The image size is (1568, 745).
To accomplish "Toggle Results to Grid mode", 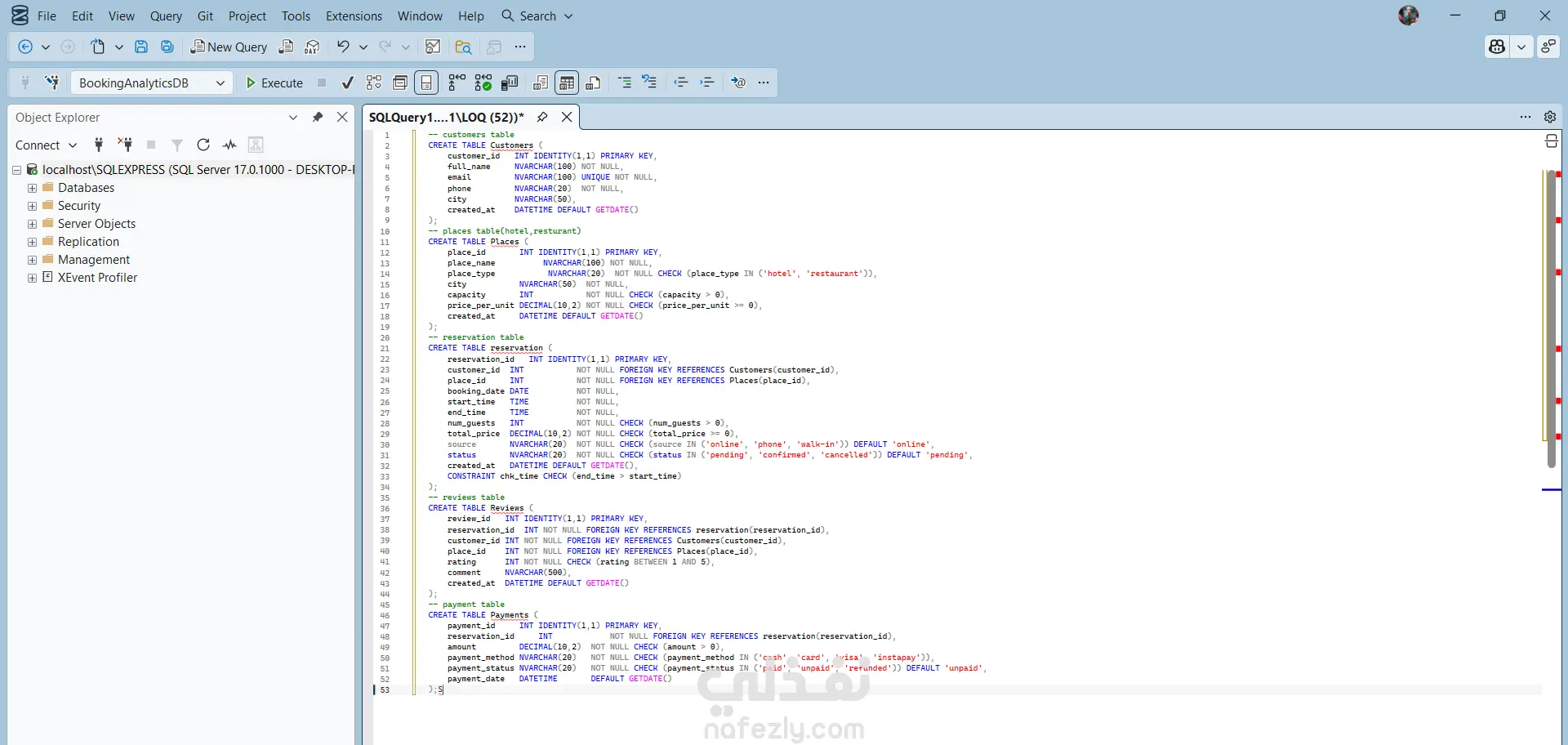I will 567,83.
